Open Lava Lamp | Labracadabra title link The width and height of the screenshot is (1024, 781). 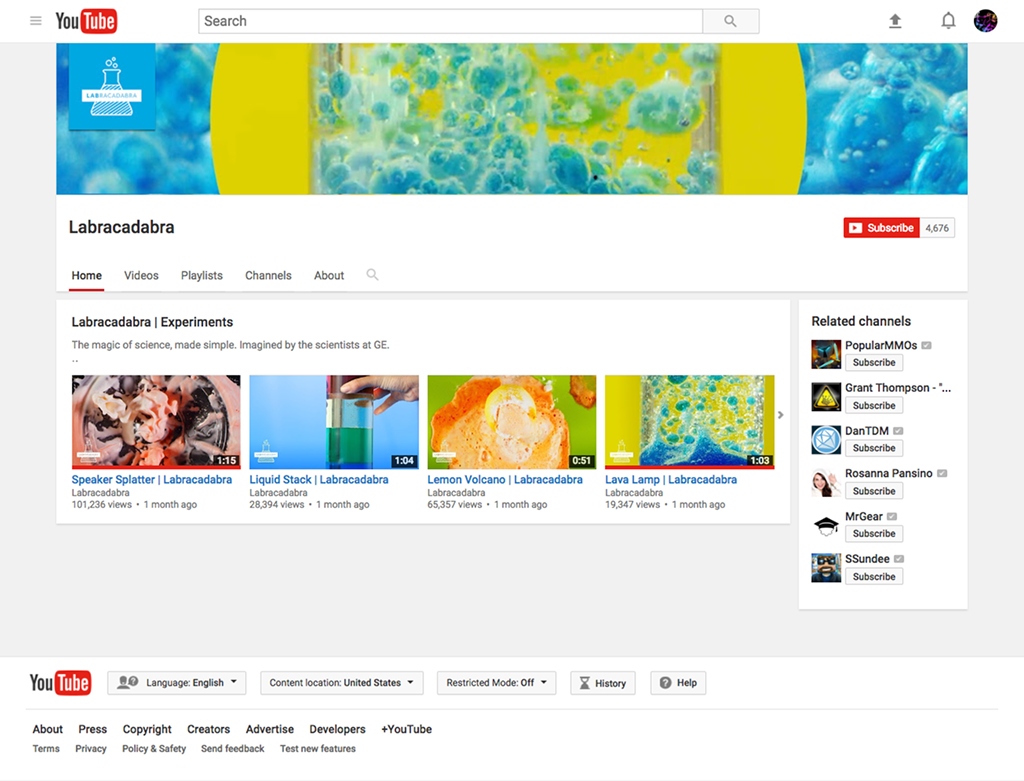click(671, 479)
